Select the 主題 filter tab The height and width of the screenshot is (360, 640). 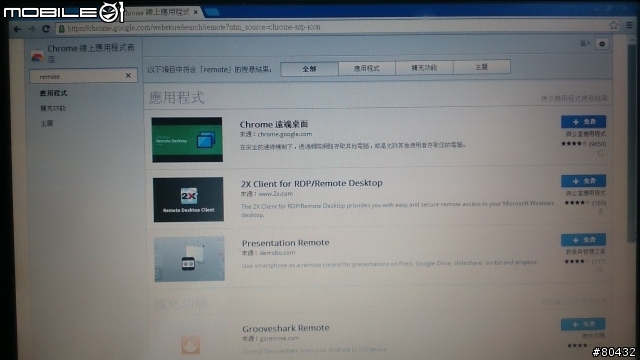[482, 67]
